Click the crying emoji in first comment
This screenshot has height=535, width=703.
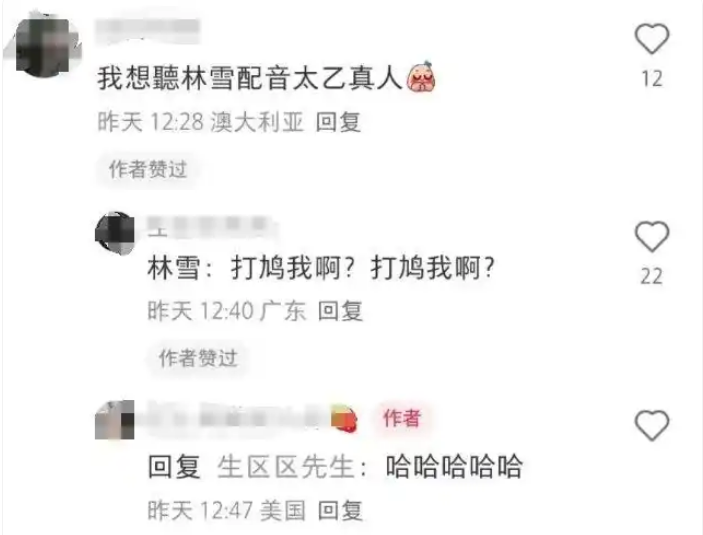pos(421,76)
